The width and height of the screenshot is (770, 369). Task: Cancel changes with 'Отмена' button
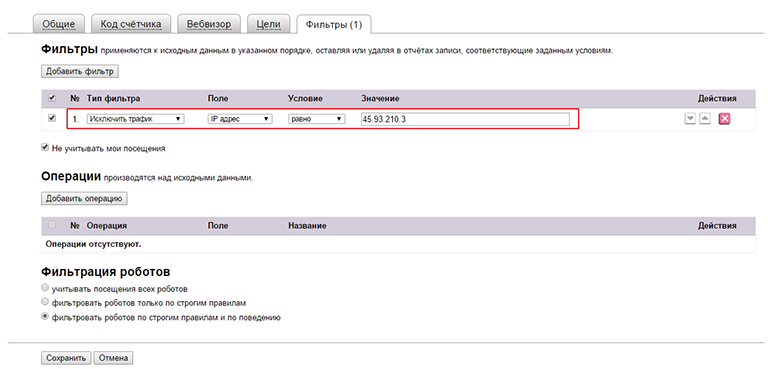point(113,358)
